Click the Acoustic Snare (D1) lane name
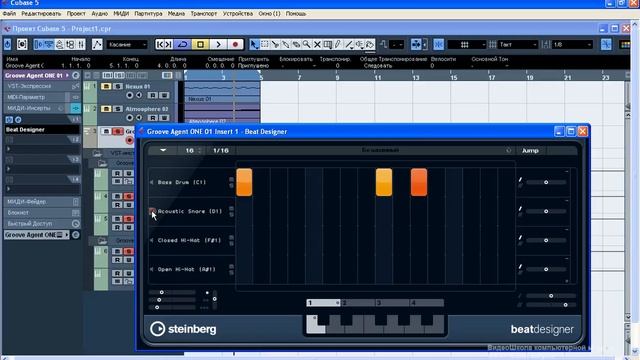This screenshot has width=640, height=360. 190,211
